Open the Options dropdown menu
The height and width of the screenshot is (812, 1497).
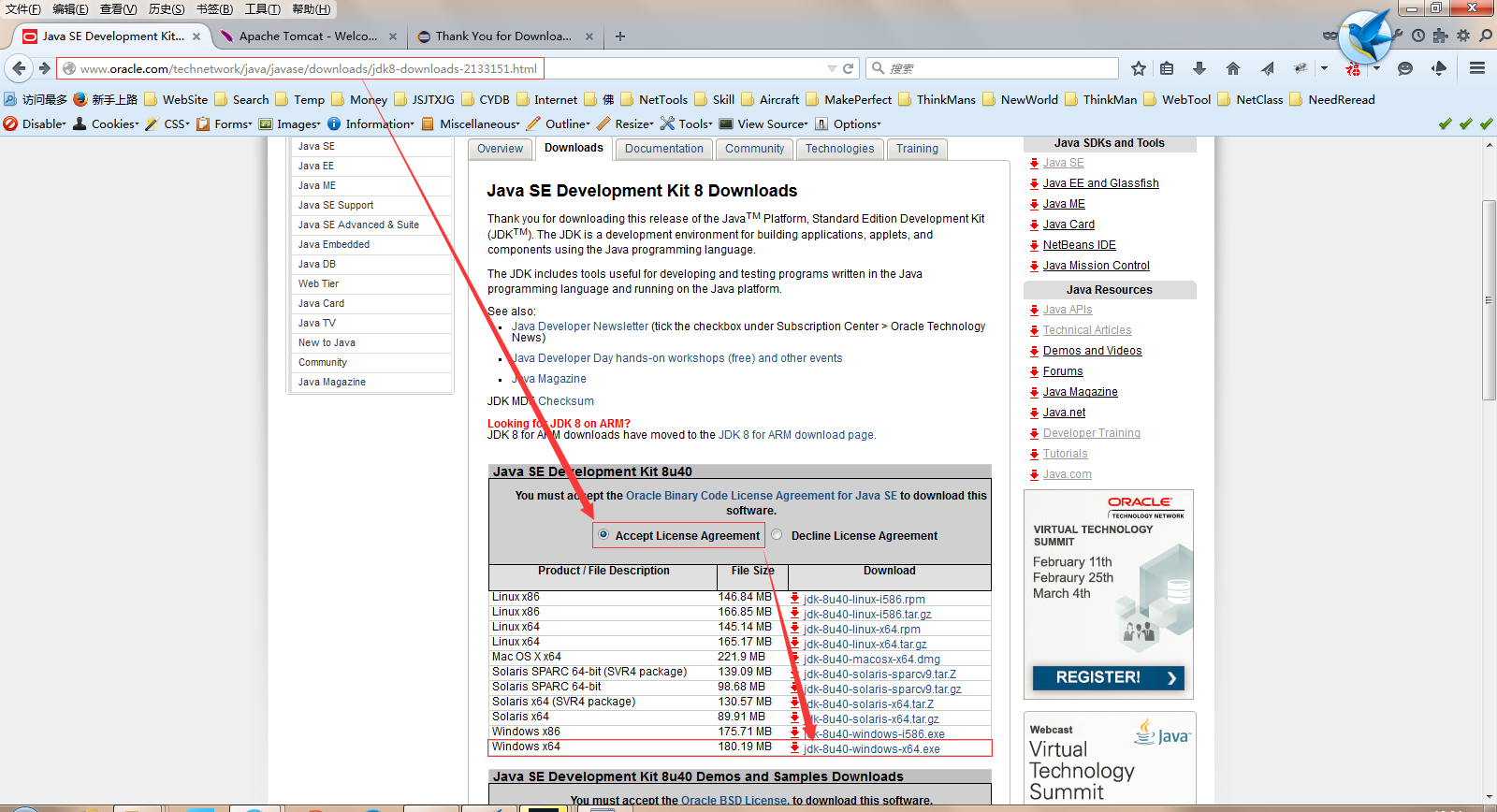click(x=848, y=123)
